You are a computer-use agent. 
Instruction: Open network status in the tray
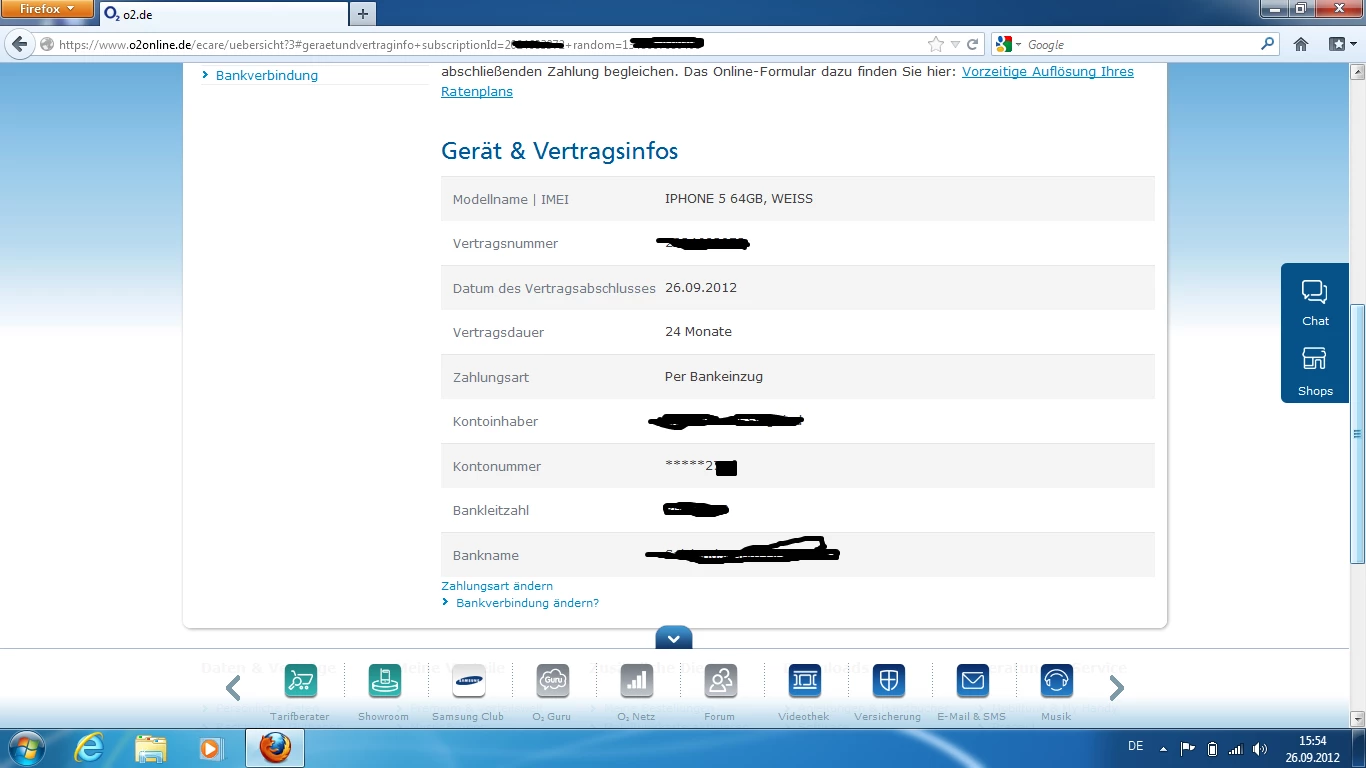click(1236, 748)
